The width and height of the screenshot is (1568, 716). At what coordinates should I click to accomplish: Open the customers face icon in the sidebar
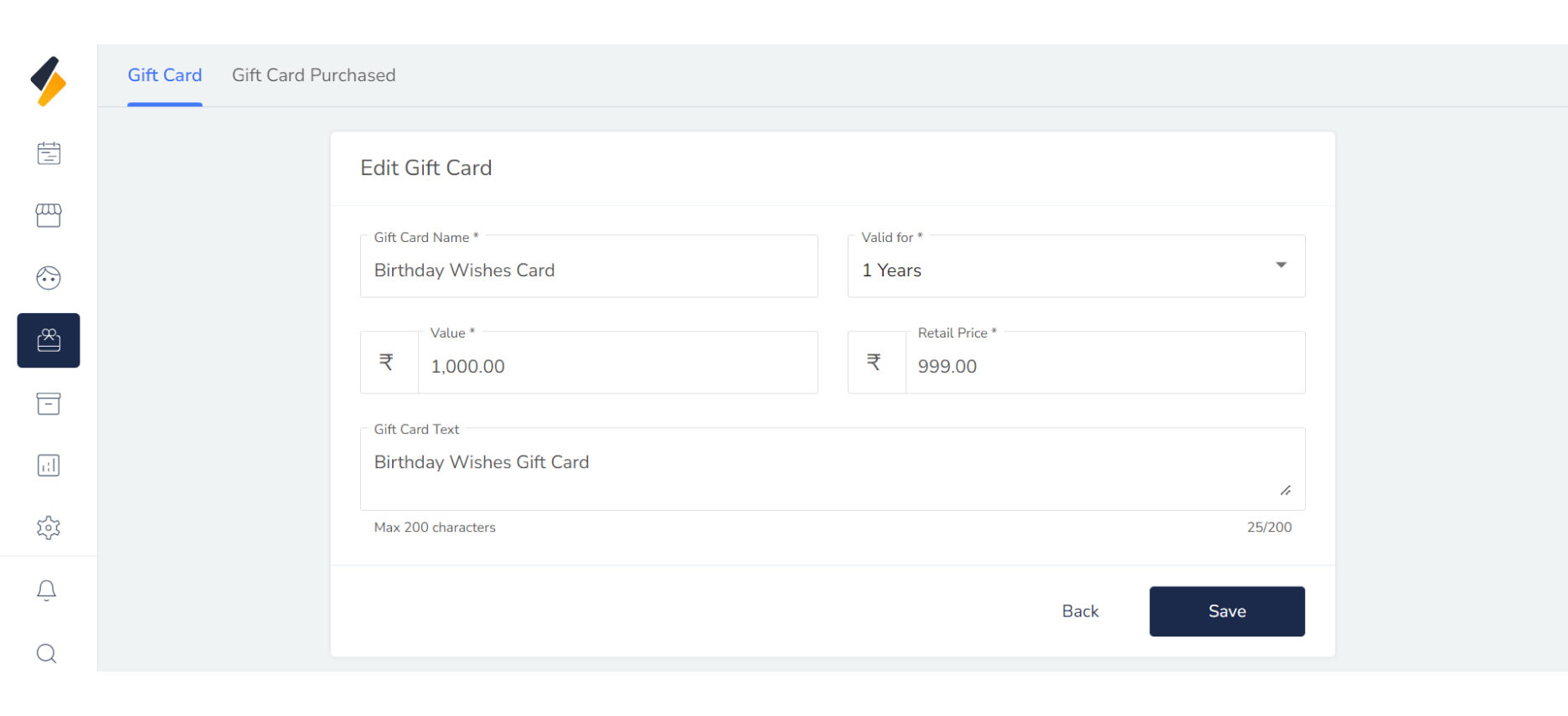(49, 278)
